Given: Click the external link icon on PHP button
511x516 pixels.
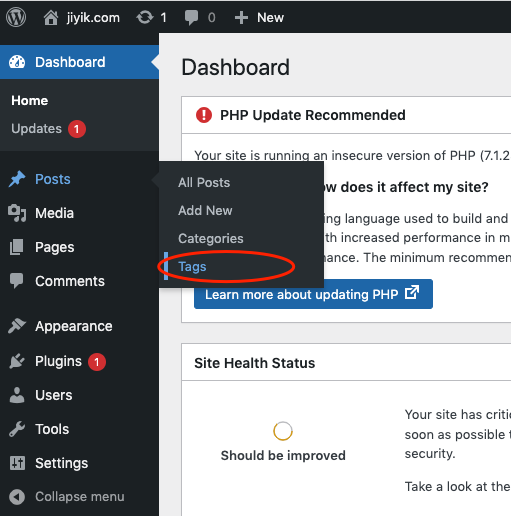Looking at the screenshot, I should pos(412,292).
